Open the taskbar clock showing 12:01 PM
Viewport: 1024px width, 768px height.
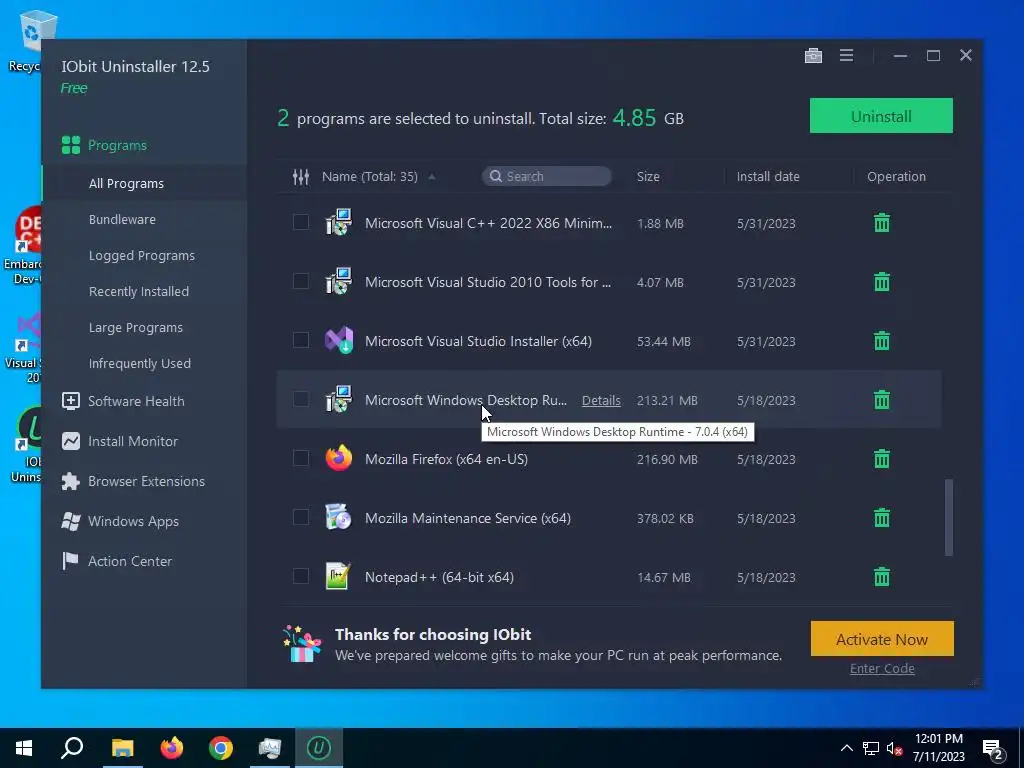click(938, 748)
